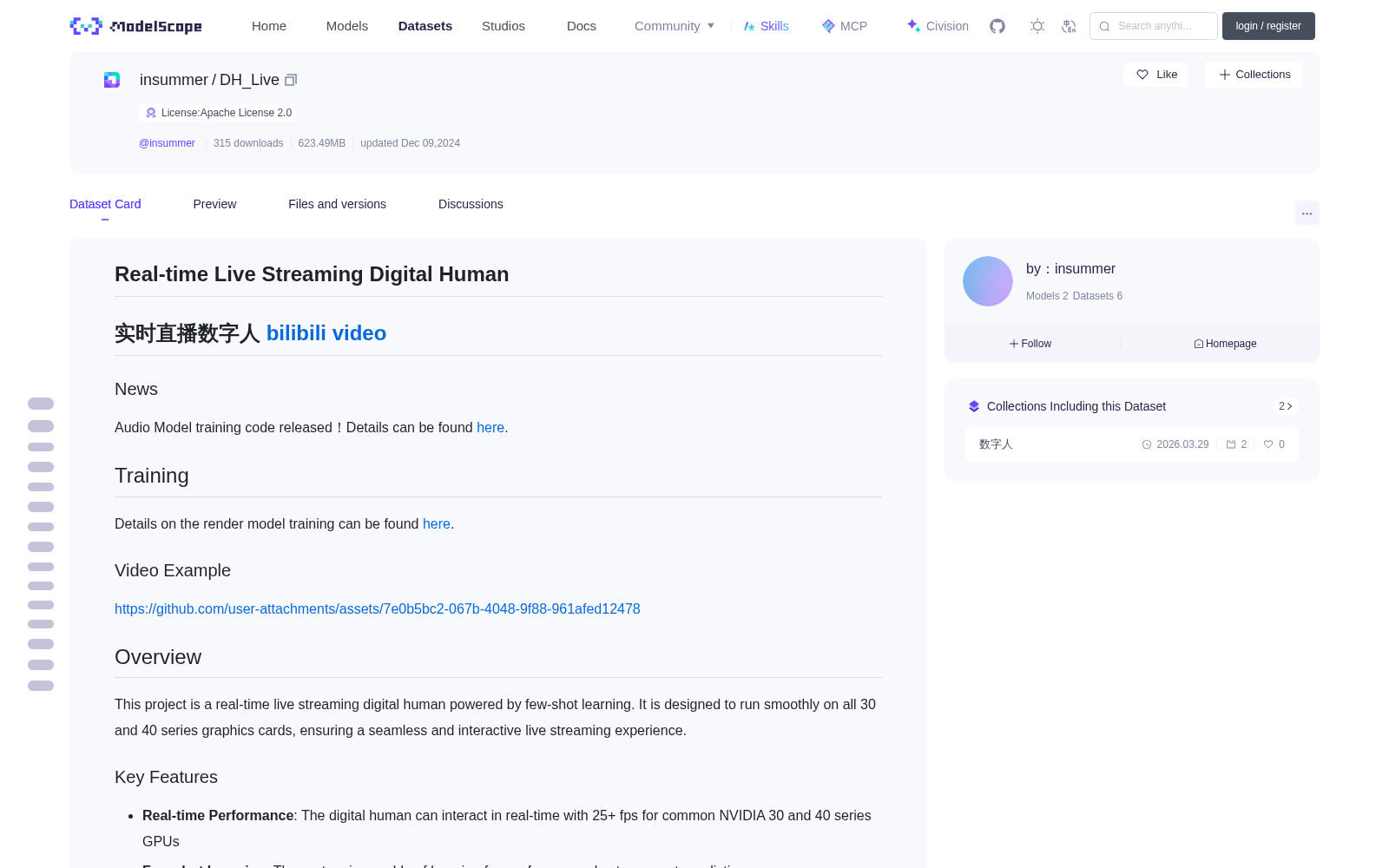Follow the author insummer

1030,344
